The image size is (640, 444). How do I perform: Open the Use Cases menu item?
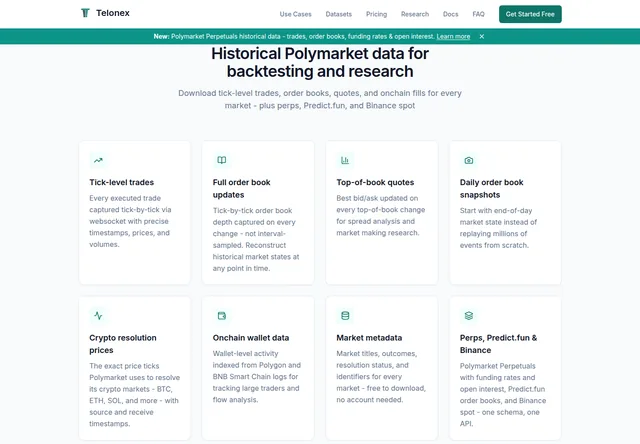(x=296, y=14)
